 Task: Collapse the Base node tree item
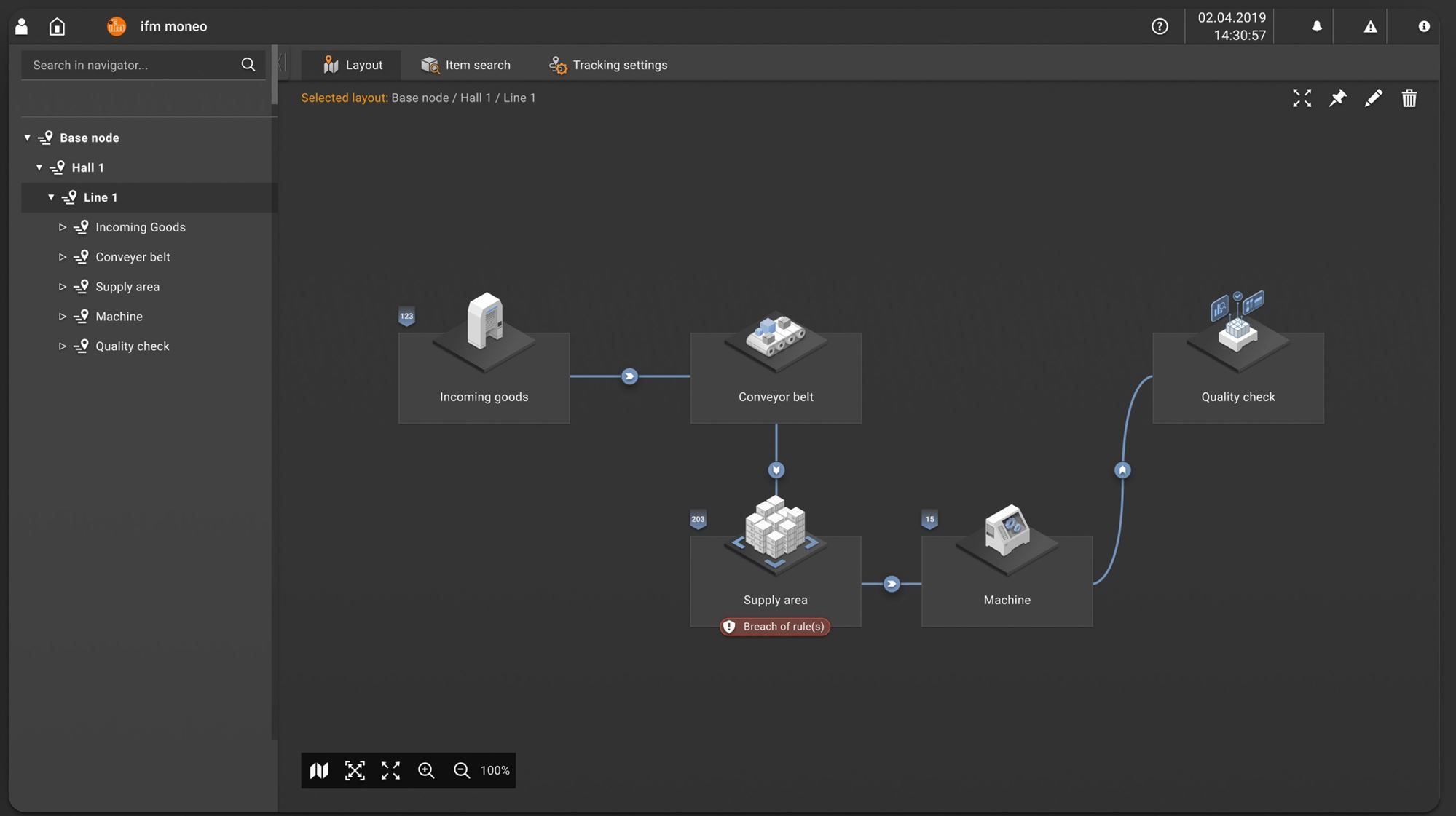pyautogui.click(x=28, y=138)
